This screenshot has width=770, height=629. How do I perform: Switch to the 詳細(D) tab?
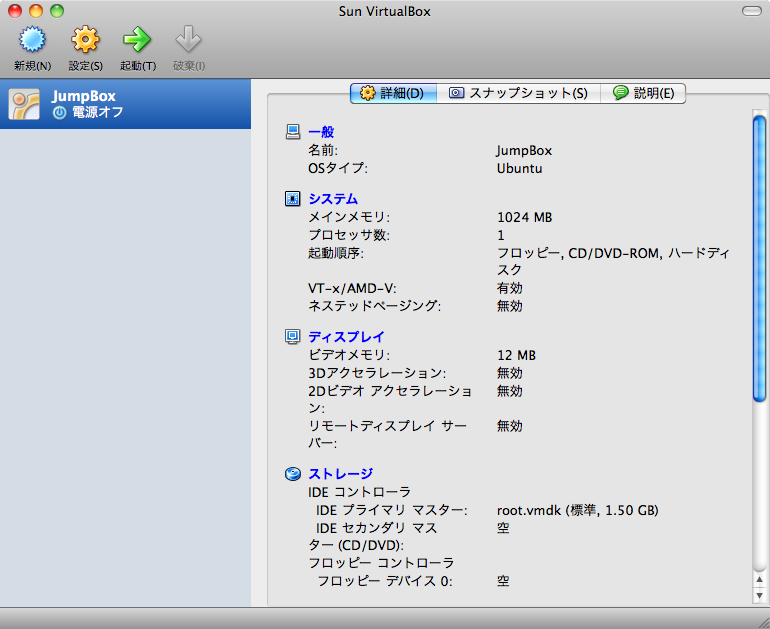[x=393, y=93]
